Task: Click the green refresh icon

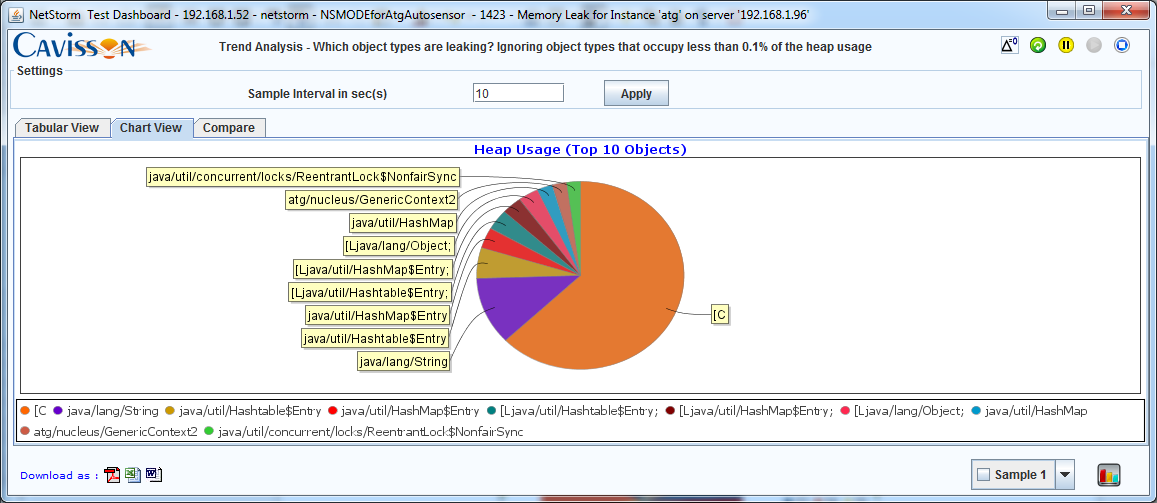Action: [x=1038, y=45]
